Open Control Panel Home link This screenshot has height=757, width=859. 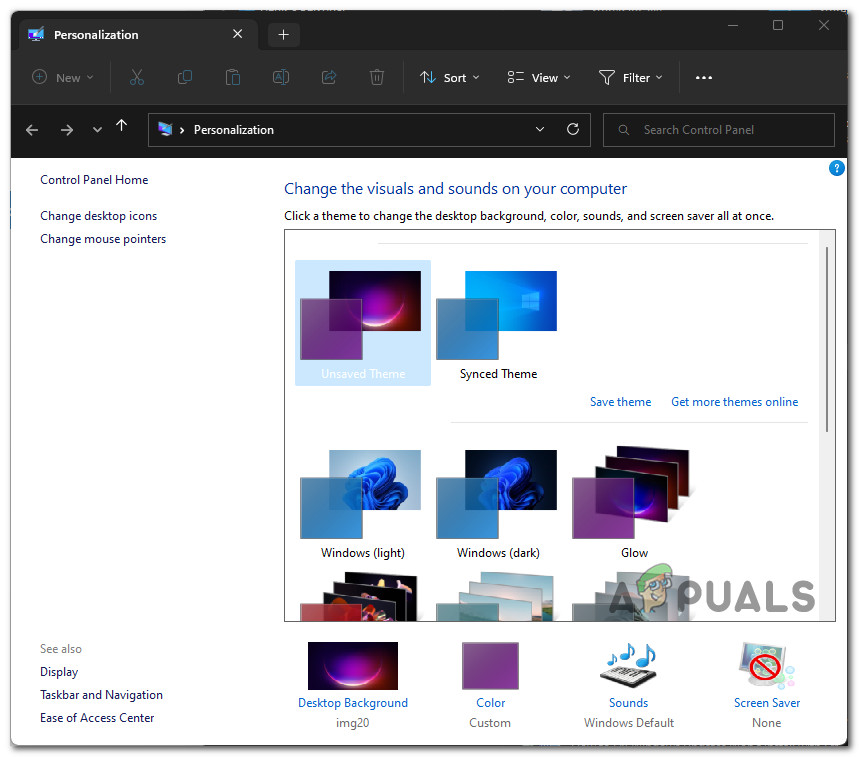coord(94,180)
